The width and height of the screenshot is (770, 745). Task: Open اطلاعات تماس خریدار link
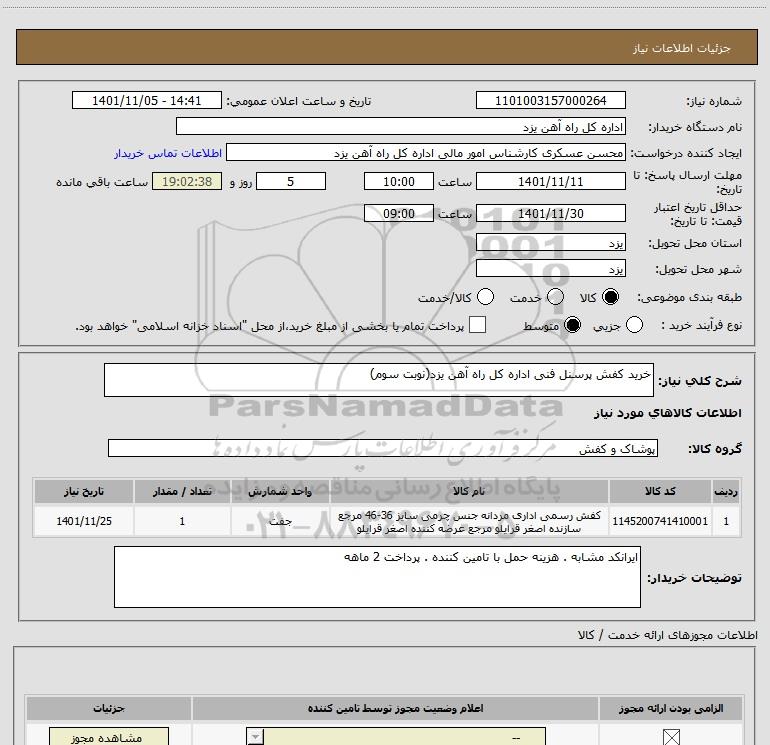(168, 153)
